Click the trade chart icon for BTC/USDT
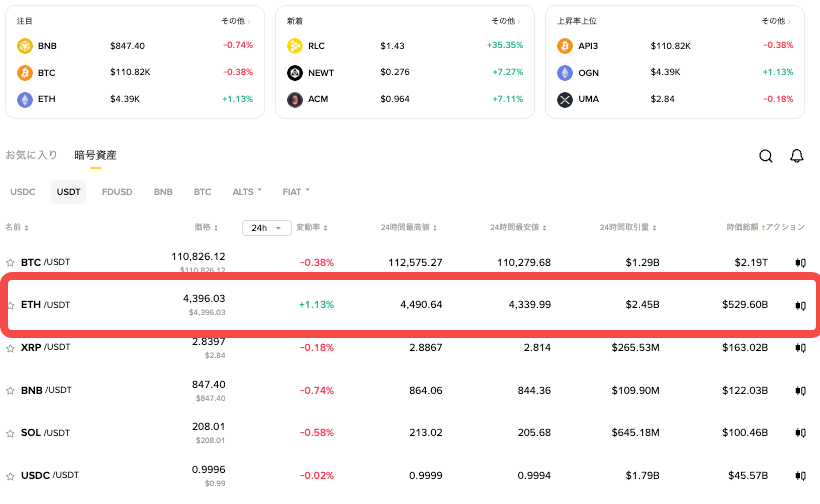 800,263
